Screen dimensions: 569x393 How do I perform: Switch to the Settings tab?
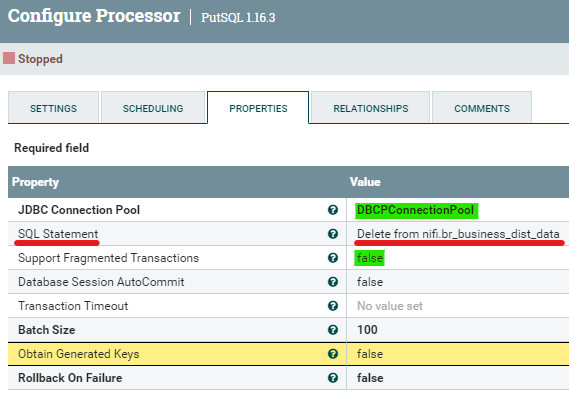coord(53,108)
